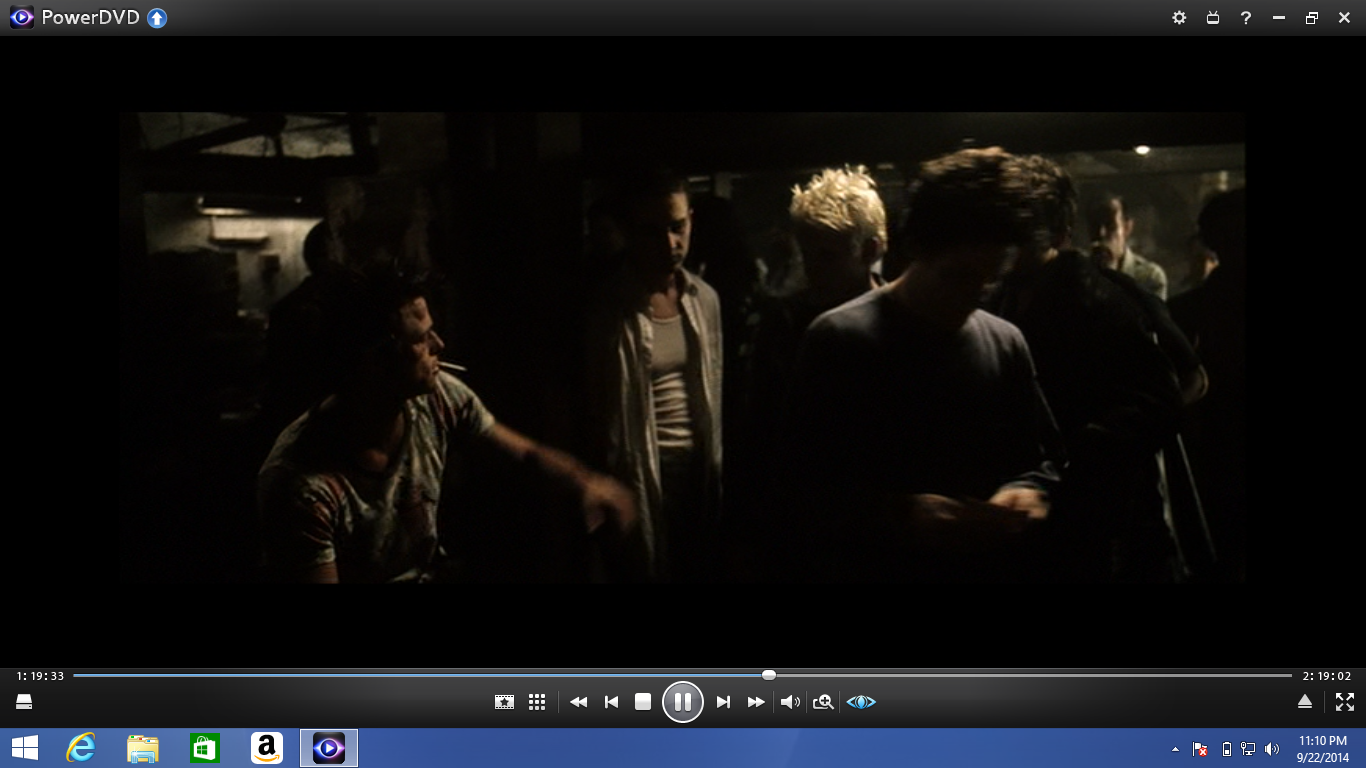This screenshot has height=768, width=1366.
Task: Click the elapsed time 1:19:33
Action: click(x=40, y=676)
